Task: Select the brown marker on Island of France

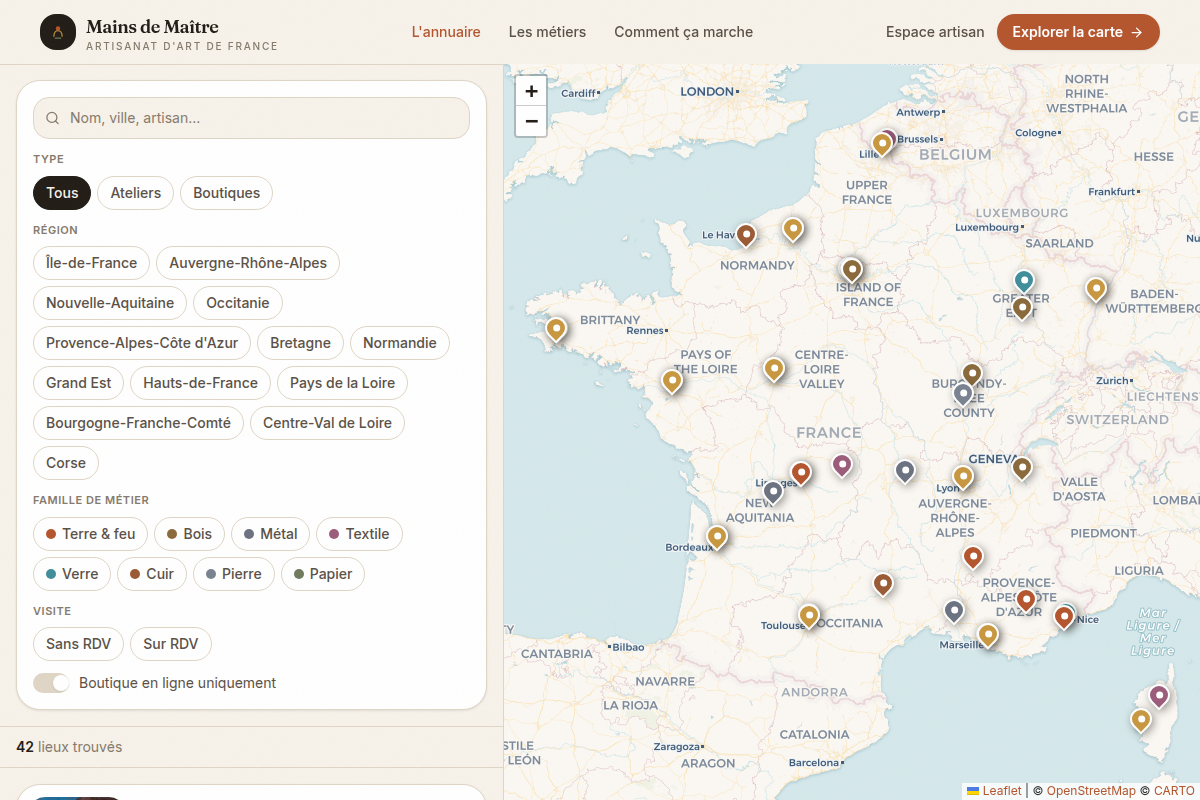Action: [851, 271]
